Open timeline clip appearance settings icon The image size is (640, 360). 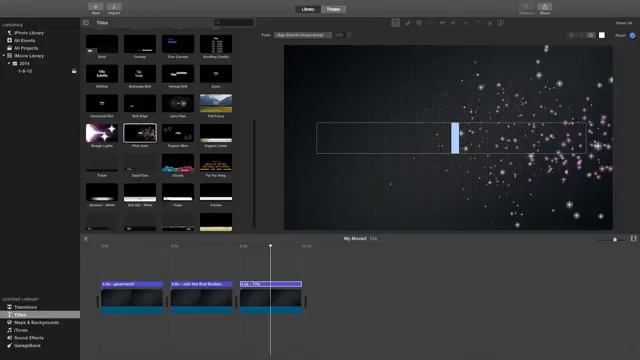pyautogui.click(x=633, y=238)
